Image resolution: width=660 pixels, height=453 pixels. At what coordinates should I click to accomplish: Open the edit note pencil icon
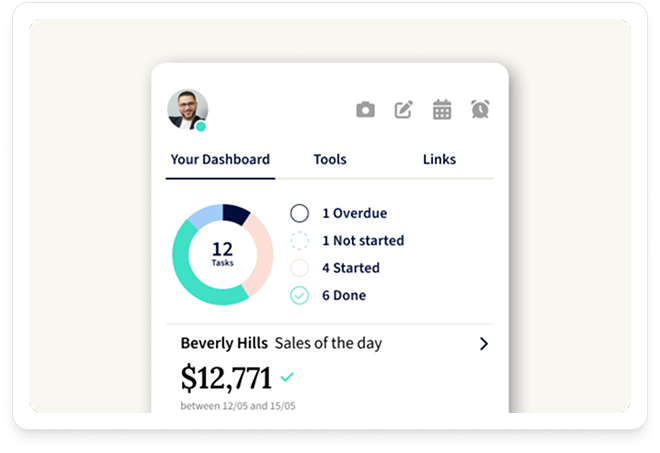404,110
